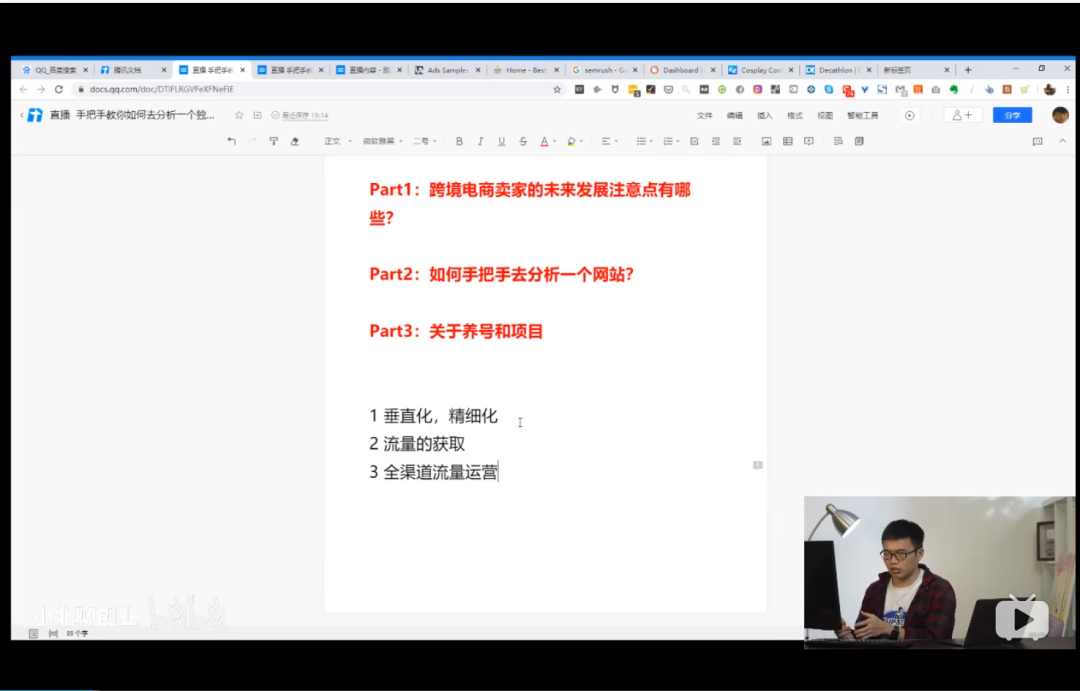This screenshot has height=691, width=1080.
Task: Toggle italic text formatting
Action: click(480, 142)
